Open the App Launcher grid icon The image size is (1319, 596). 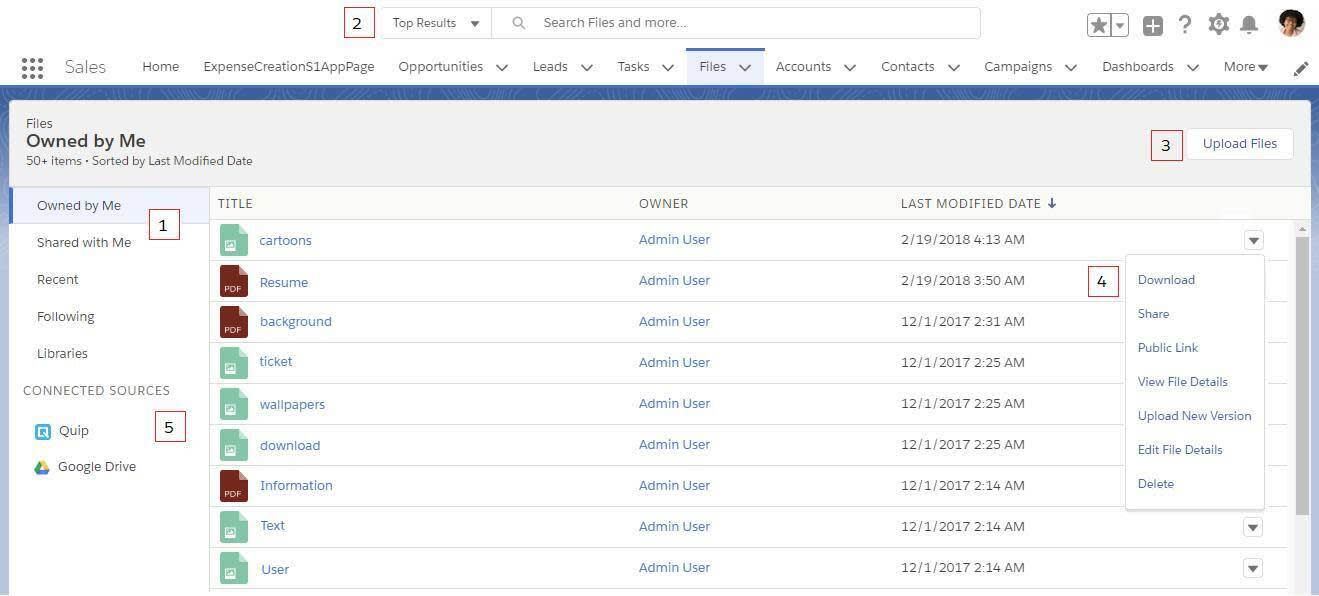pyautogui.click(x=32, y=67)
